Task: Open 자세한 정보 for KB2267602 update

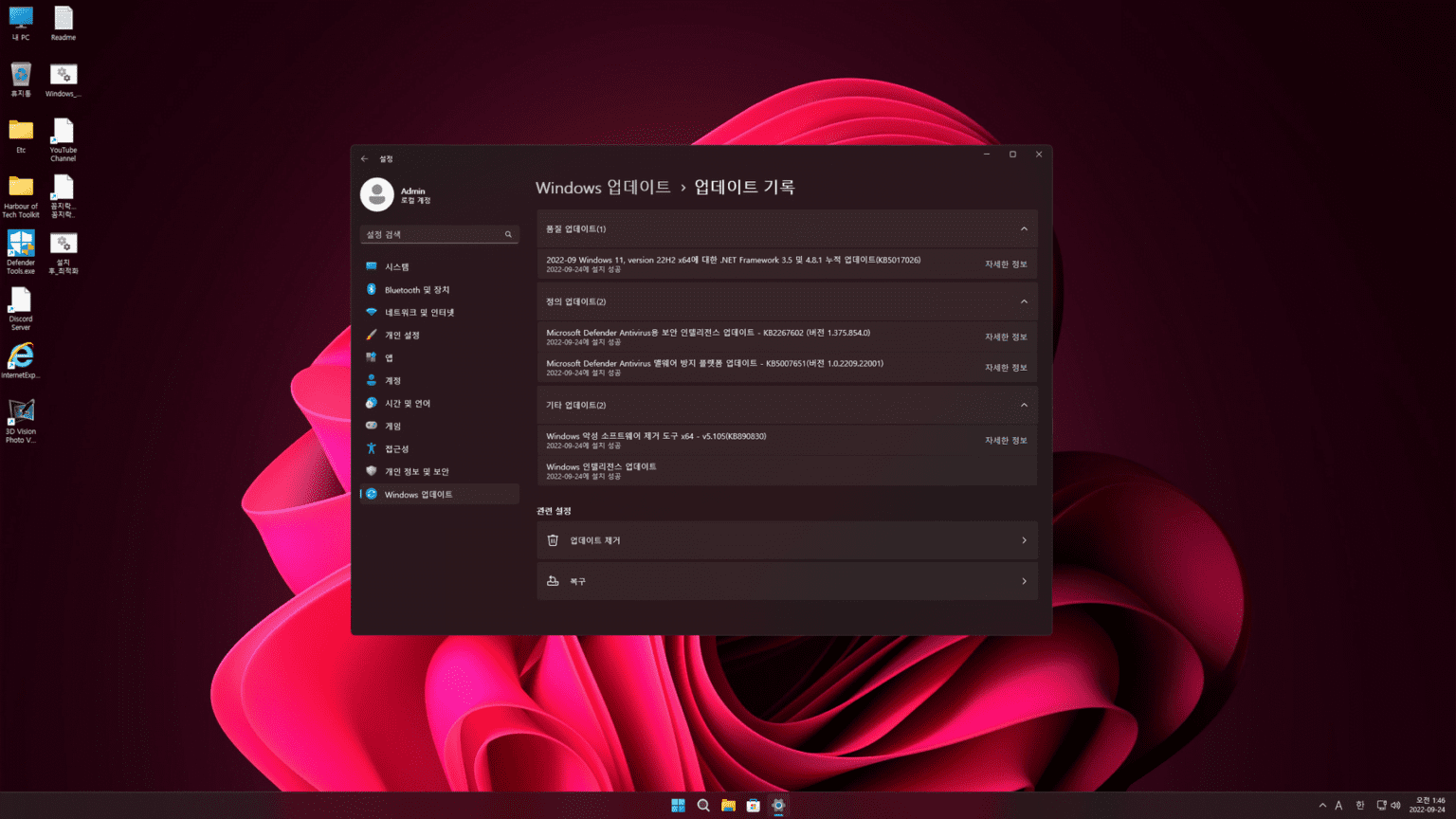Action: [1006, 337]
